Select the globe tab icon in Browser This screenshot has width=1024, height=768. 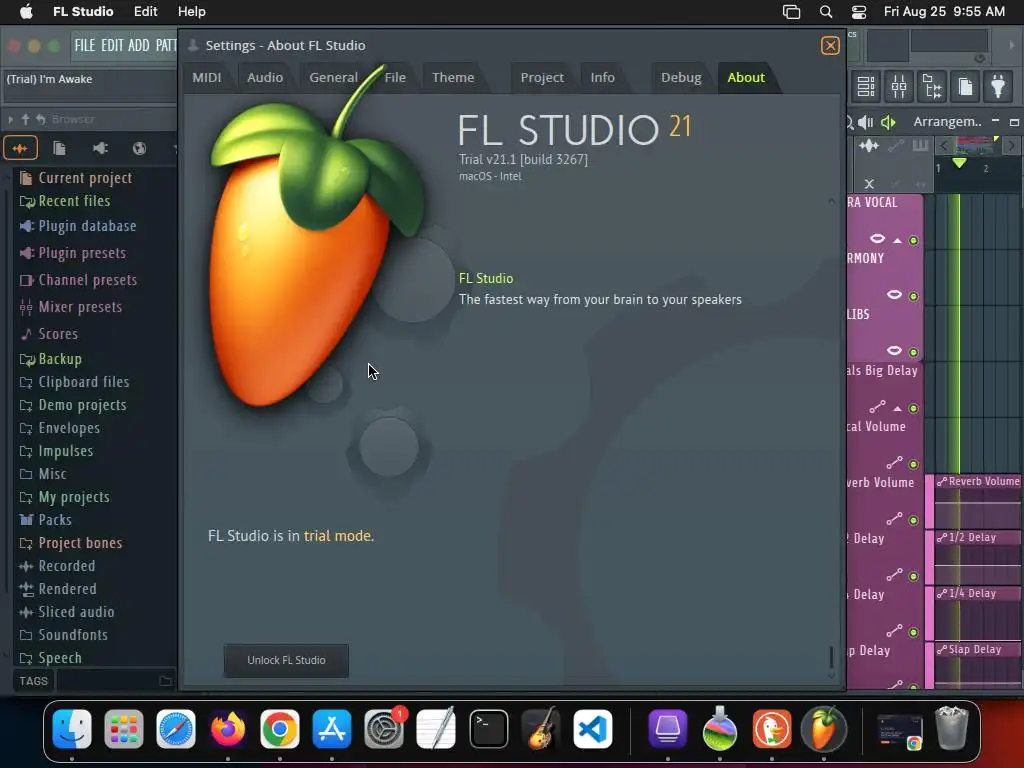[139, 148]
